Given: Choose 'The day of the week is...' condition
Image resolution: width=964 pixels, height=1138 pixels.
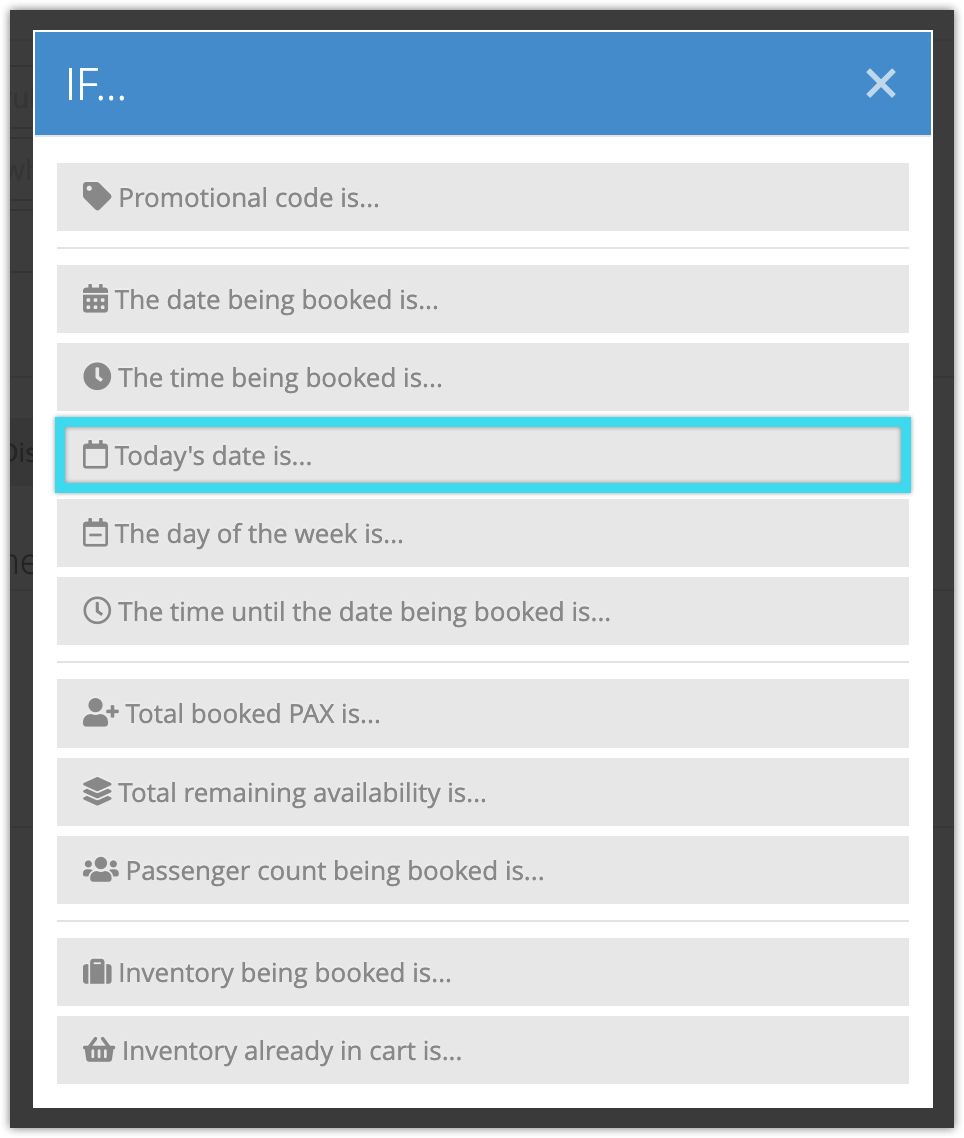Looking at the screenshot, I should (x=483, y=533).
